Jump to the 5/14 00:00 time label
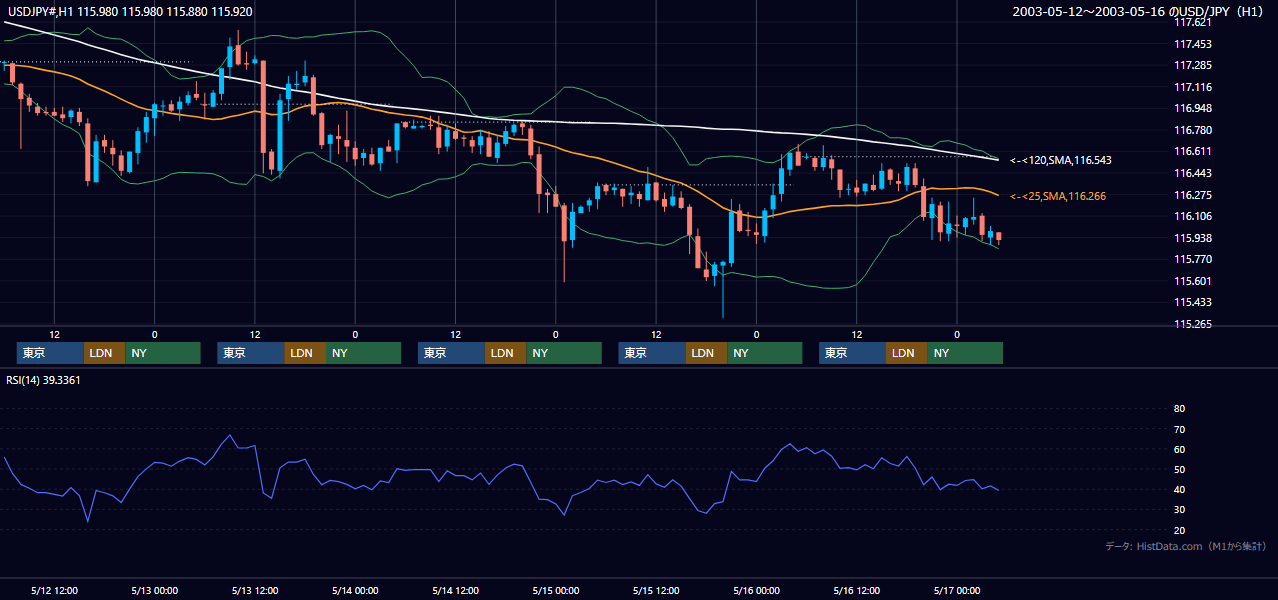1278x600 pixels. pos(355,591)
